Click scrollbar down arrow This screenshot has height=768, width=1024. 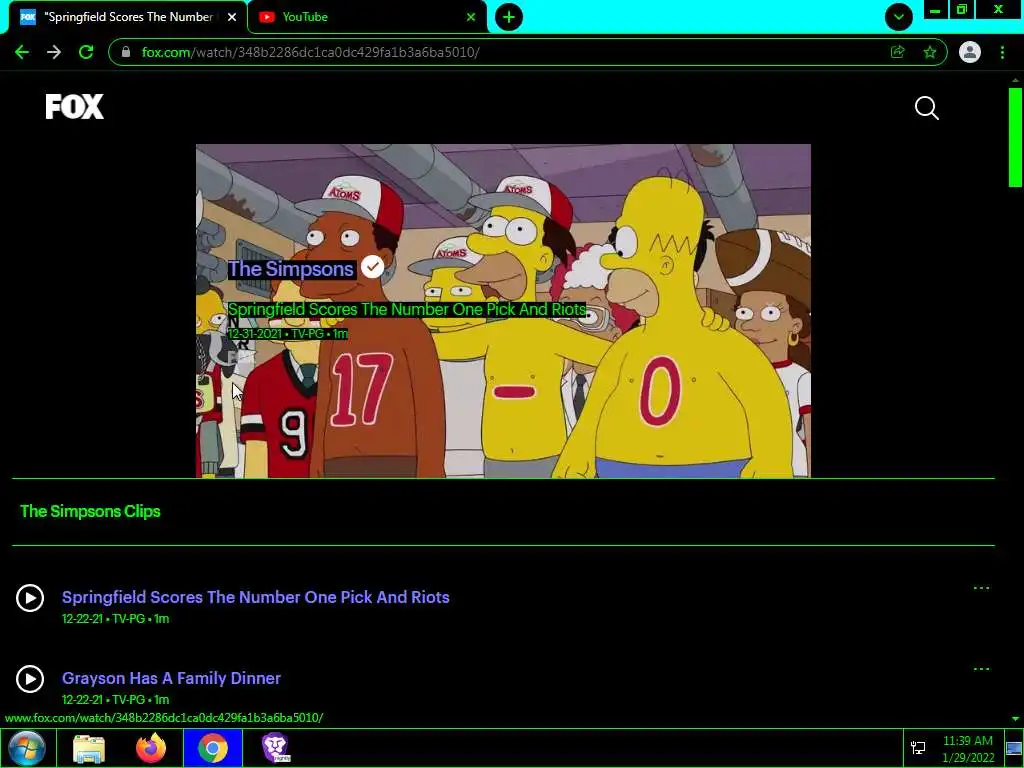coord(1015,719)
